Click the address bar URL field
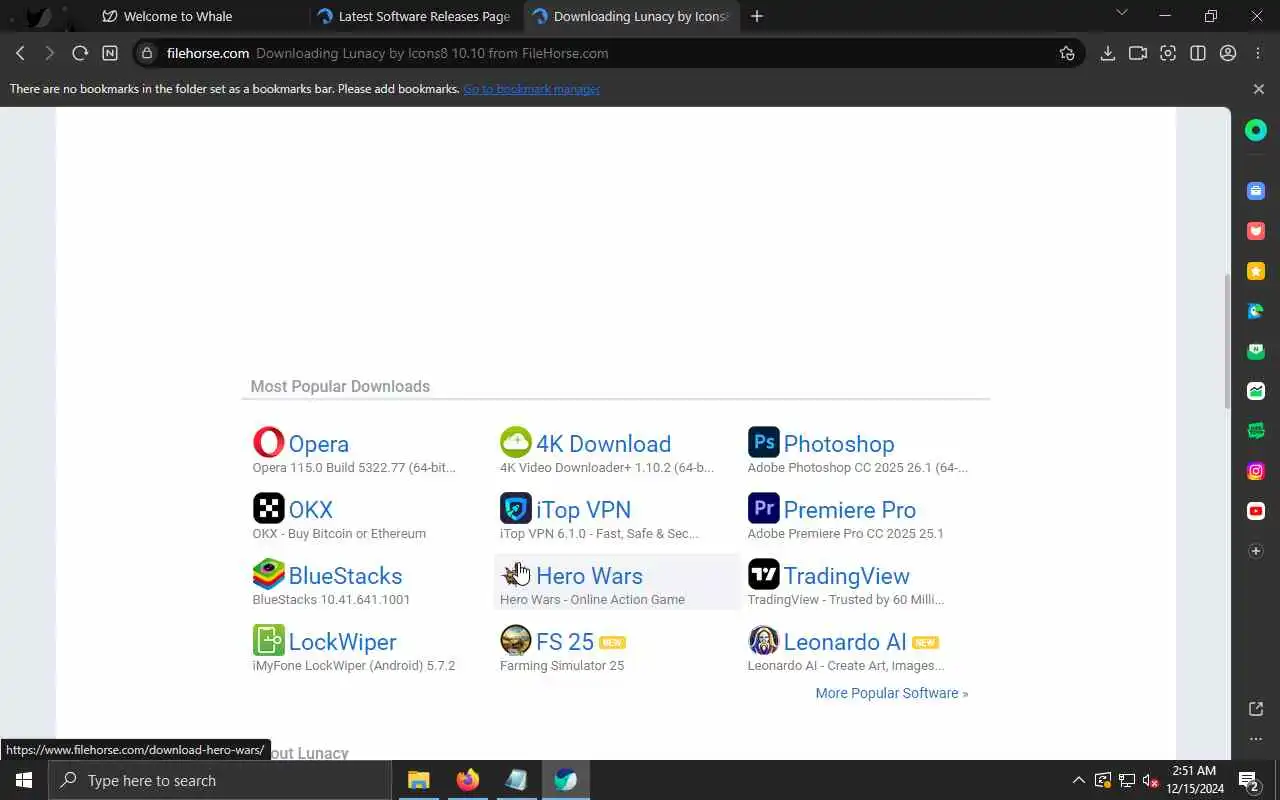 pos(606,53)
